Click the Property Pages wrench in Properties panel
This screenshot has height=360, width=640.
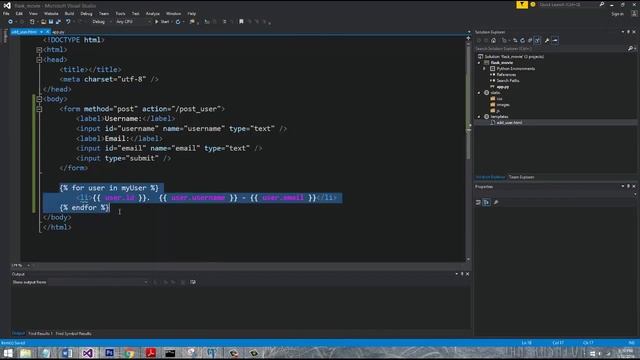pos(496,202)
